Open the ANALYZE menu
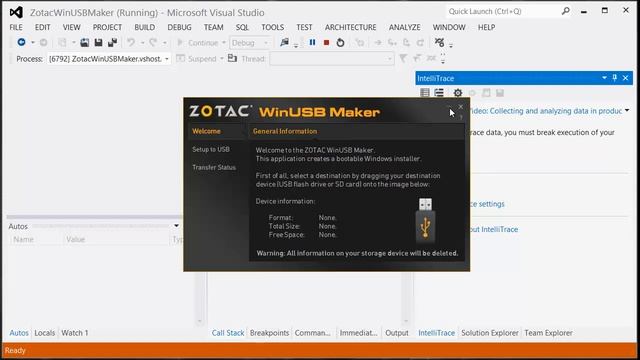Viewport: 640px width, 360px height. (x=404, y=27)
